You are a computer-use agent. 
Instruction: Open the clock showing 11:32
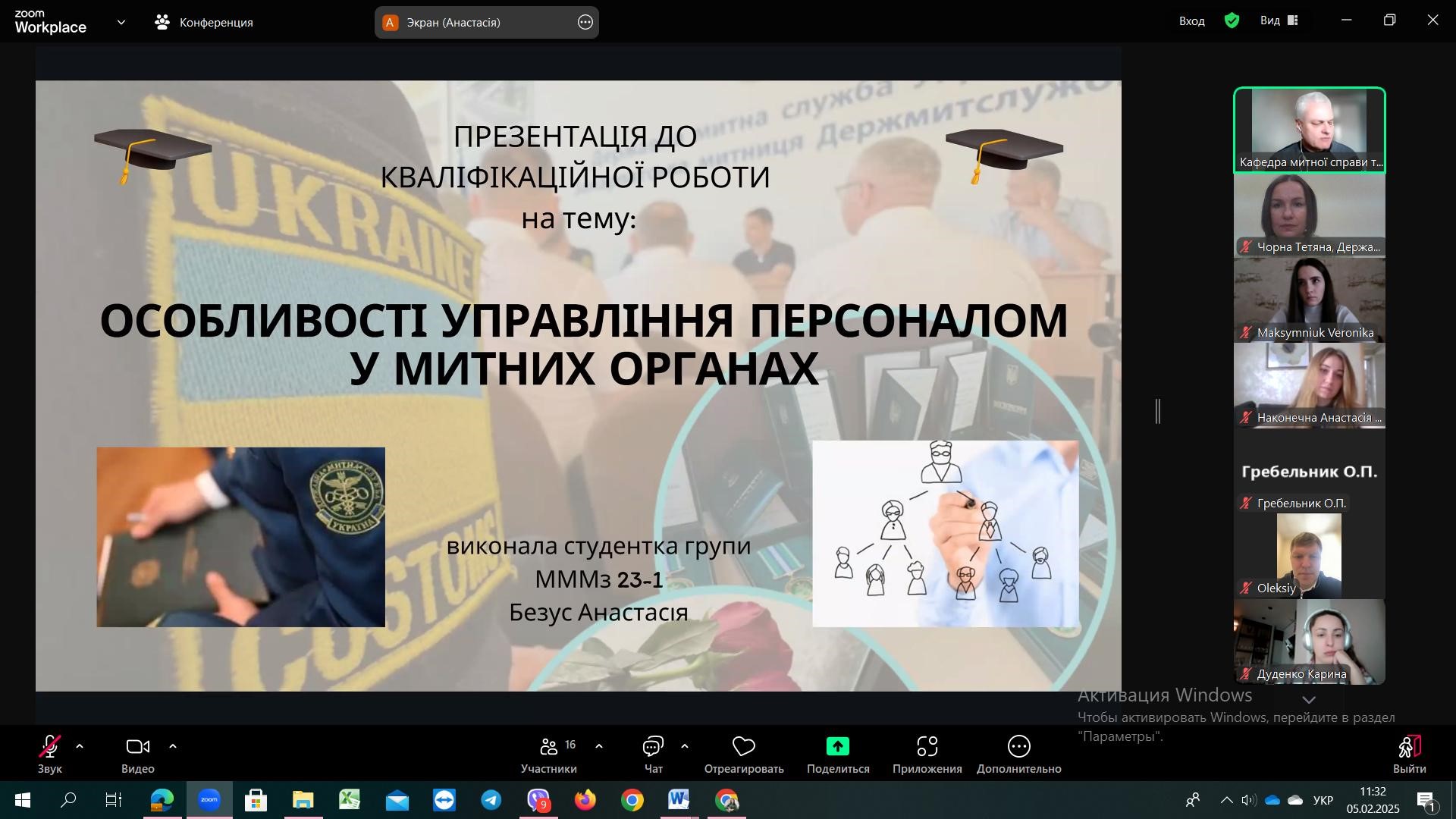[x=1373, y=800]
